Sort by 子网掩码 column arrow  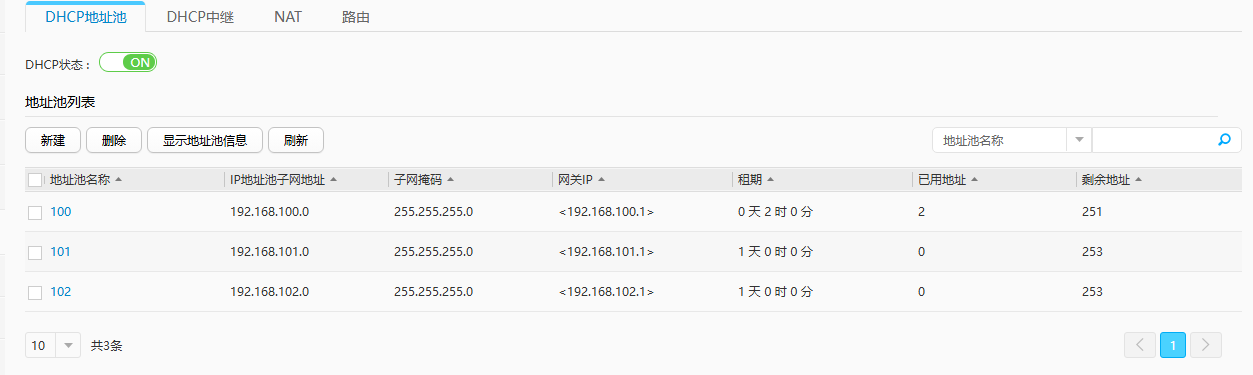(x=450, y=180)
